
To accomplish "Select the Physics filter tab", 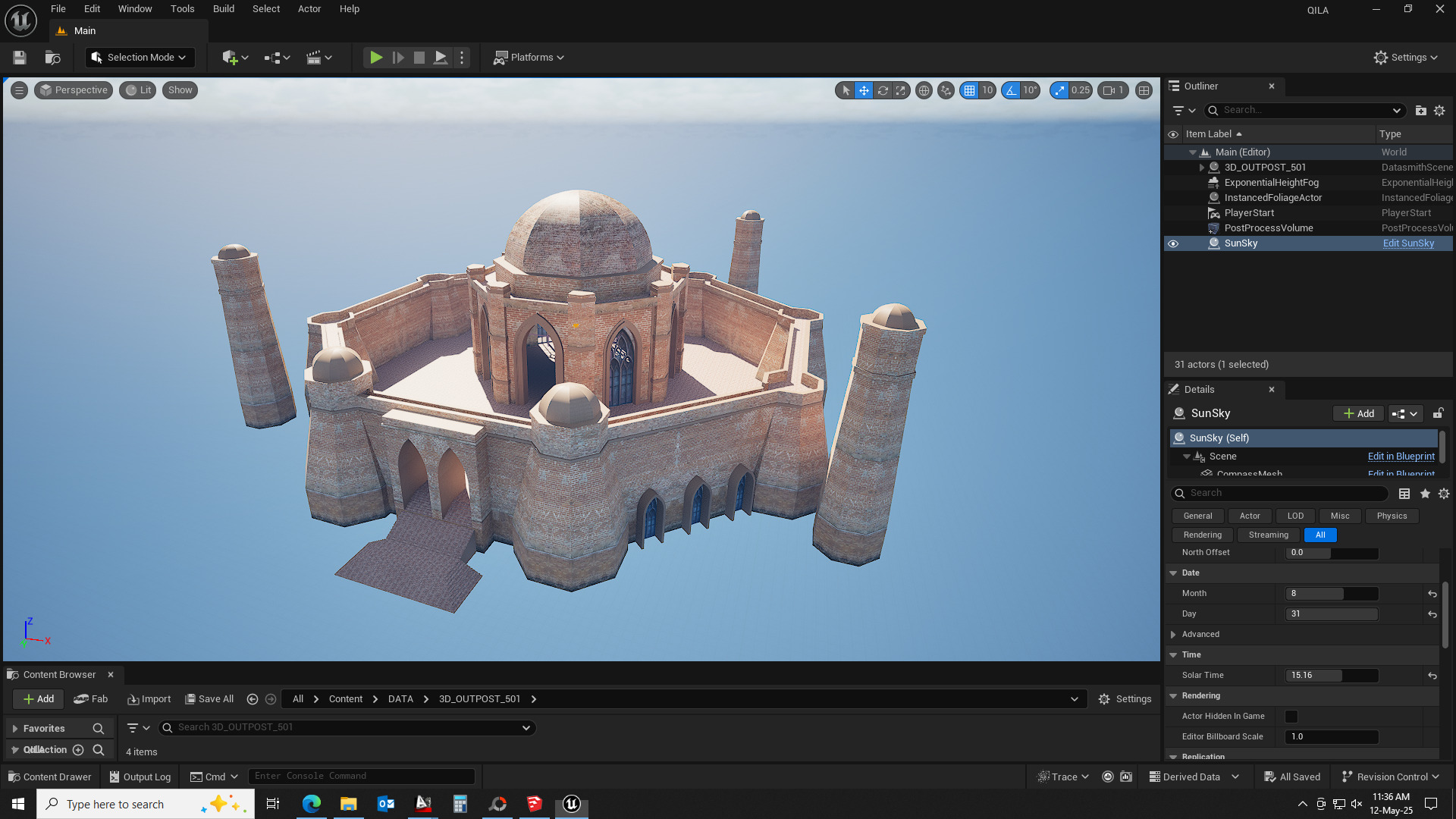I will pyautogui.click(x=1392, y=516).
